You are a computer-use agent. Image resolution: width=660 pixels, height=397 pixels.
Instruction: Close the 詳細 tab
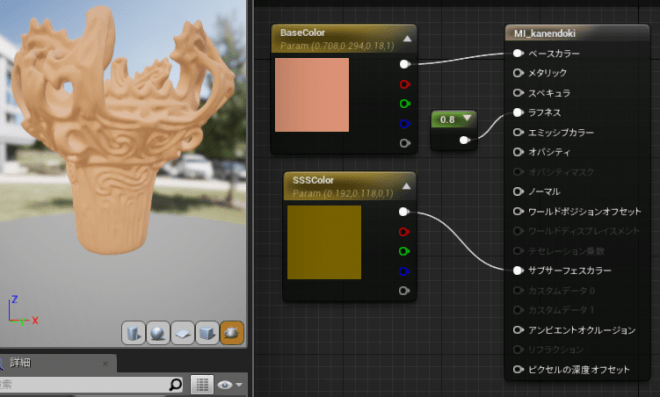coord(105,363)
